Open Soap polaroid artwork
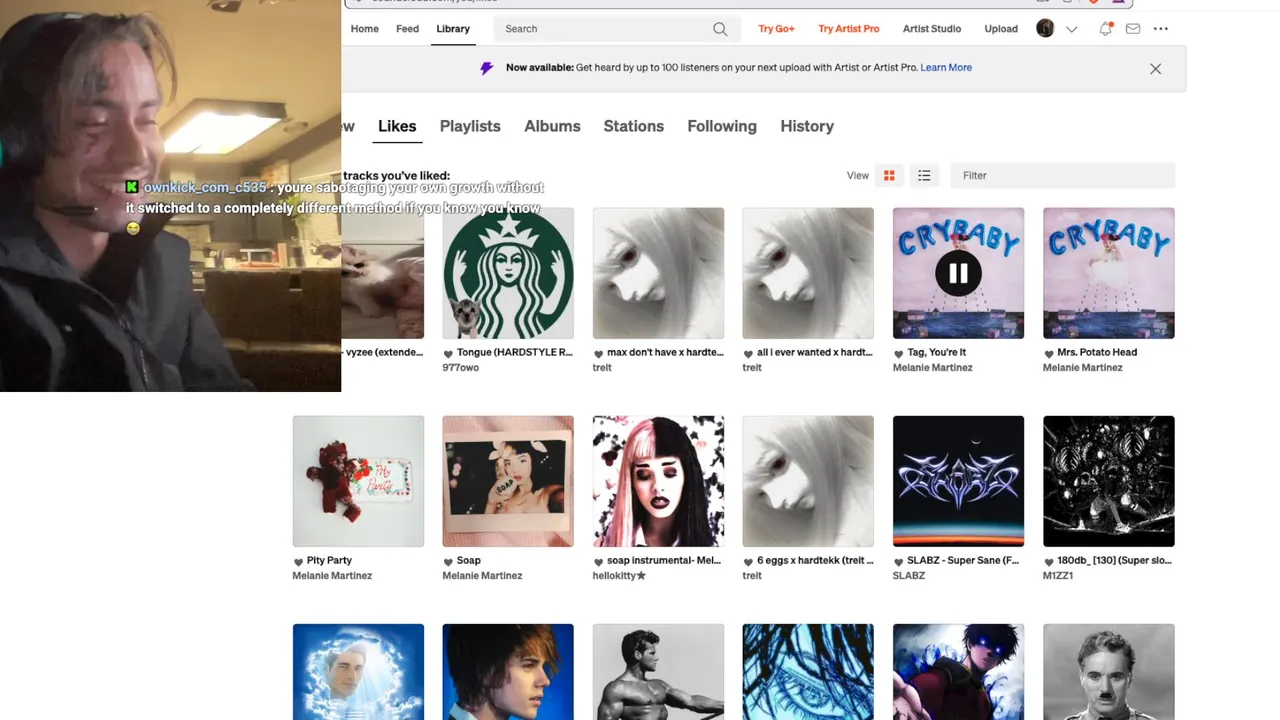Viewport: 1280px width, 720px height. click(x=508, y=481)
